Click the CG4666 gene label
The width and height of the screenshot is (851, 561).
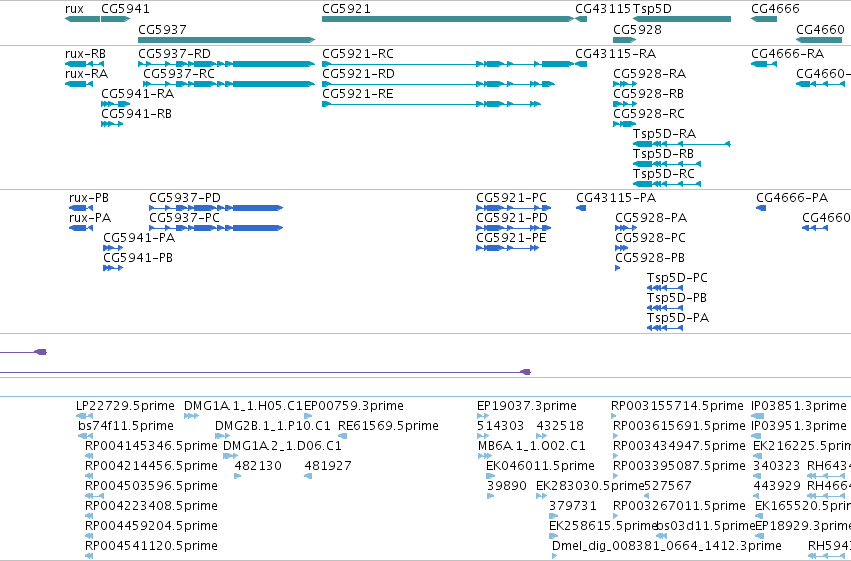point(775,9)
